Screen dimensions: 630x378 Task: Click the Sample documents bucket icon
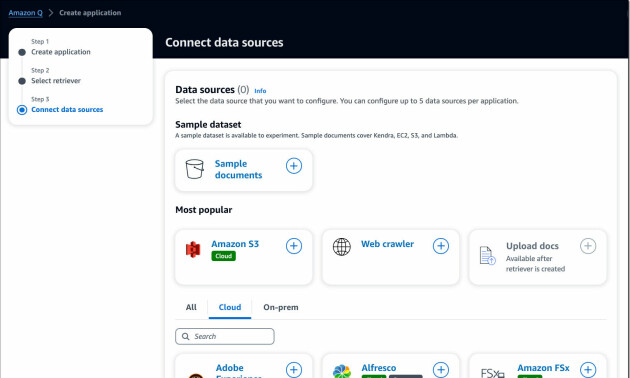click(194, 169)
